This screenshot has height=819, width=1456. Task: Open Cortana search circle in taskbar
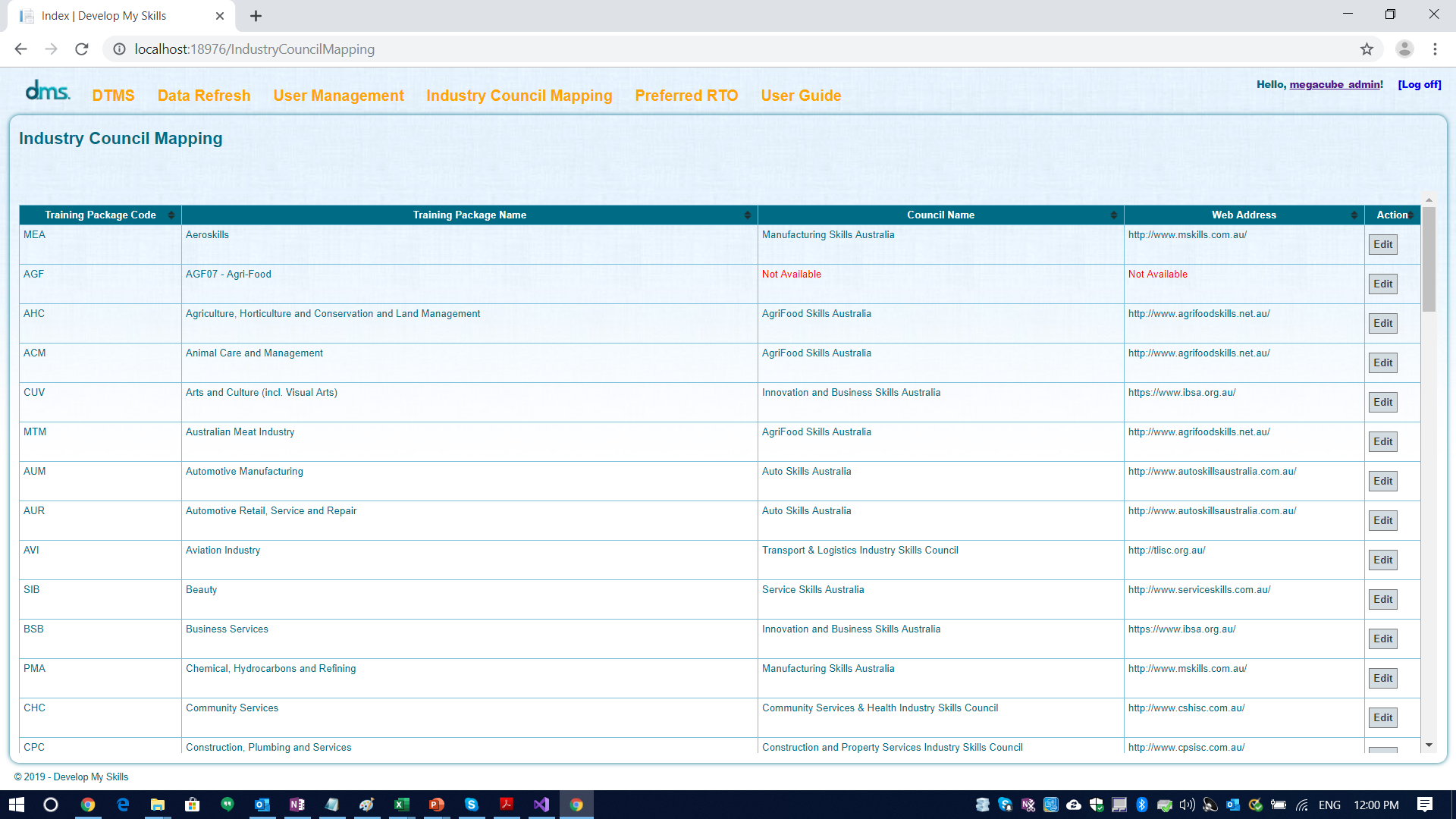coord(51,805)
